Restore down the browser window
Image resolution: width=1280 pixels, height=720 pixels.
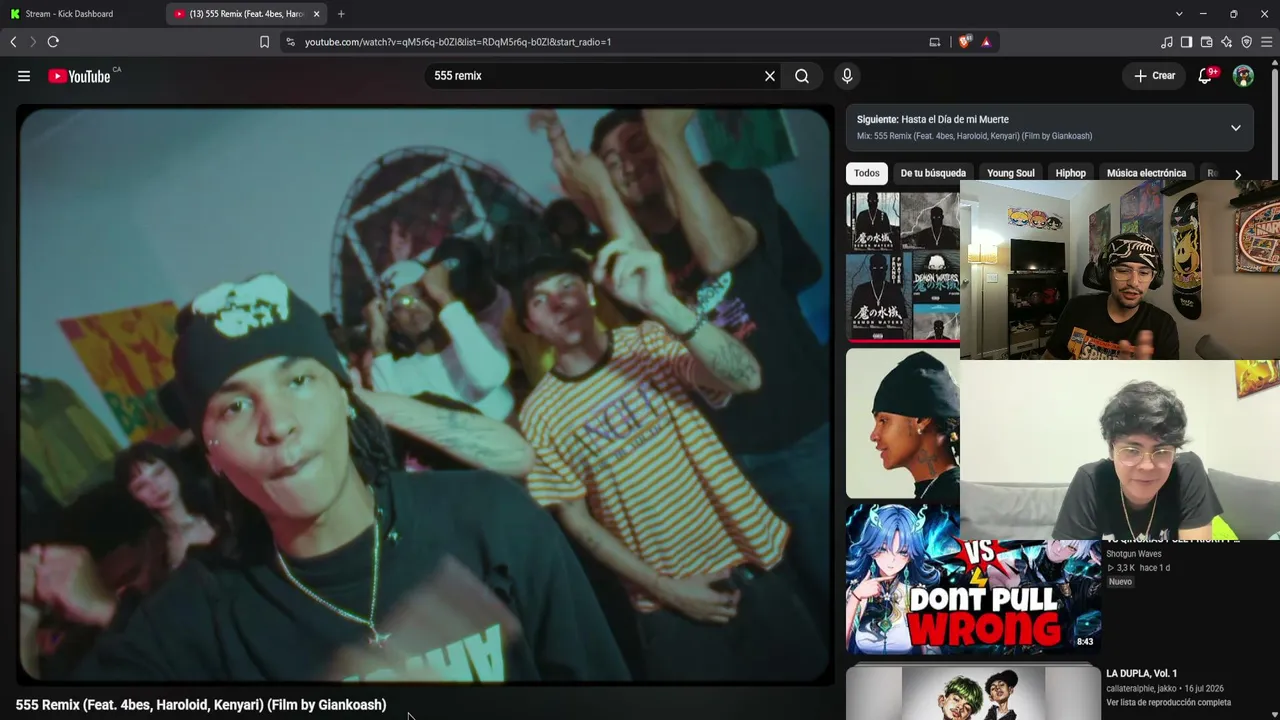coord(1233,14)
